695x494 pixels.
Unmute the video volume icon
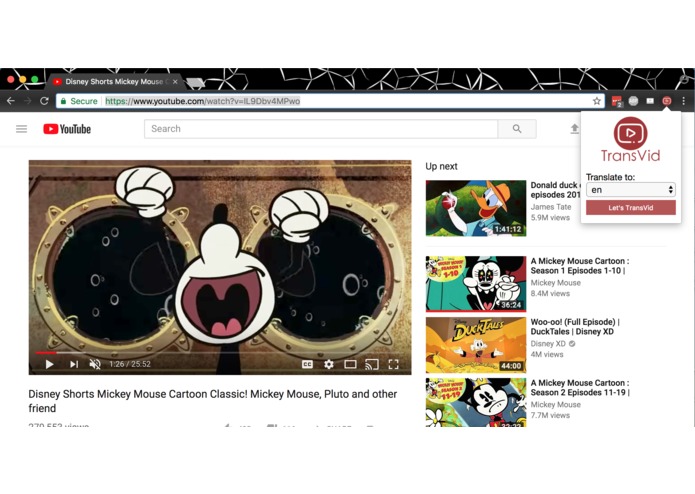click(x=95, y=364)
